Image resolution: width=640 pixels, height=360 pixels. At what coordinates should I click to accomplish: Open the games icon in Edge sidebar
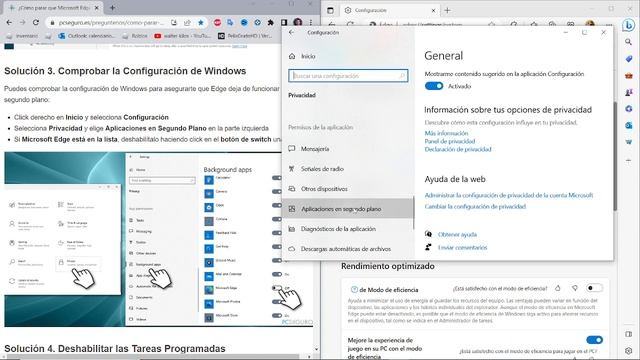(x=629, y=92)
